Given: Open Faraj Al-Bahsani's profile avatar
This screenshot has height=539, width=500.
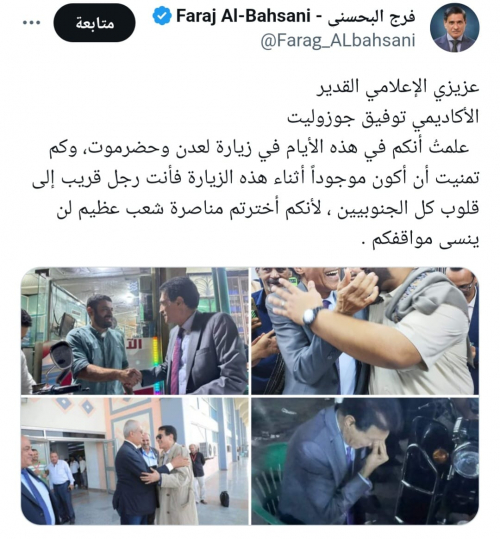Looking at the screenshot, I should pos(455,28).
